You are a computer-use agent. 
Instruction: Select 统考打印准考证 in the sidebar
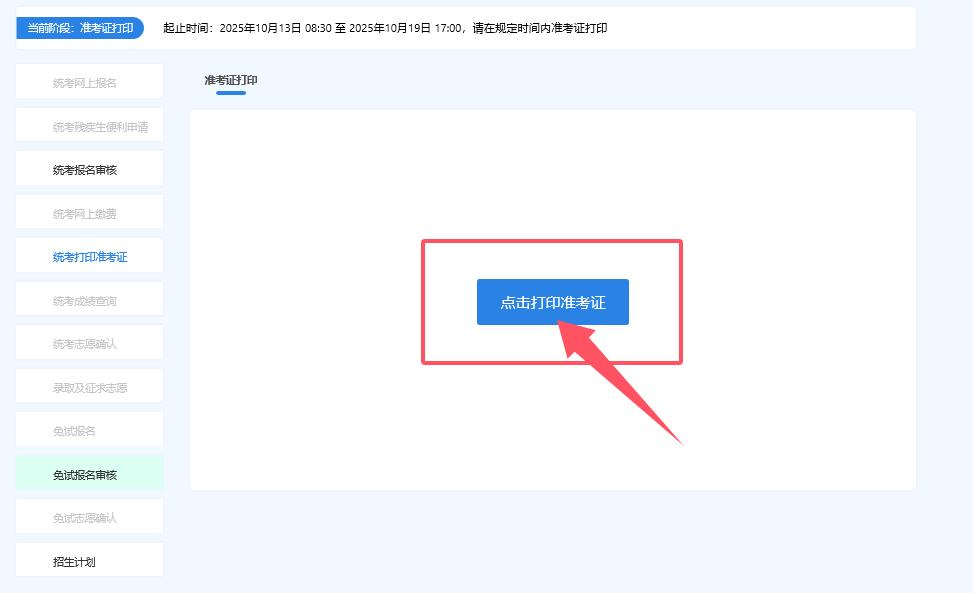89,257
